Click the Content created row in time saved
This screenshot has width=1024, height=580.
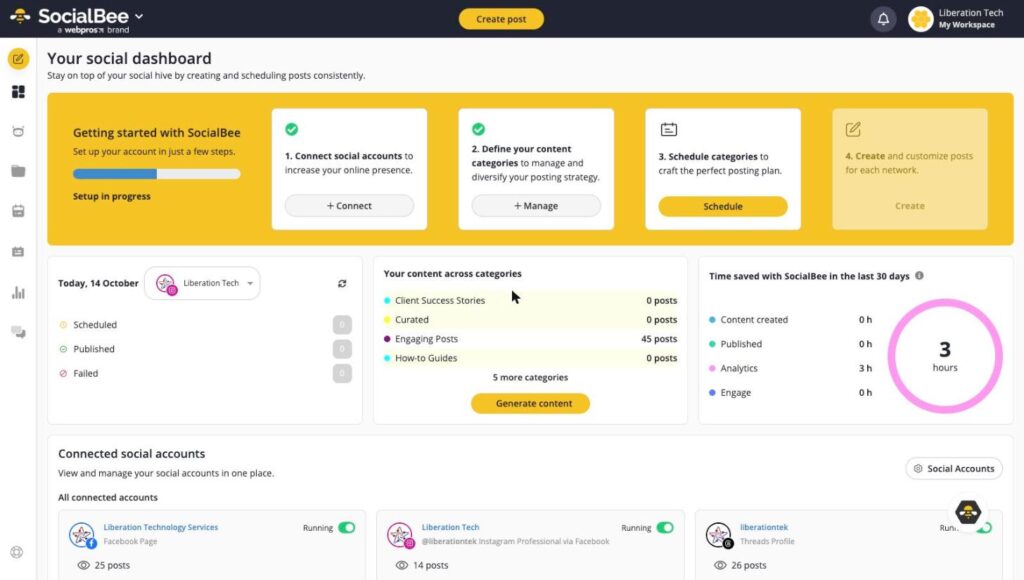click(x=790, y=319)
